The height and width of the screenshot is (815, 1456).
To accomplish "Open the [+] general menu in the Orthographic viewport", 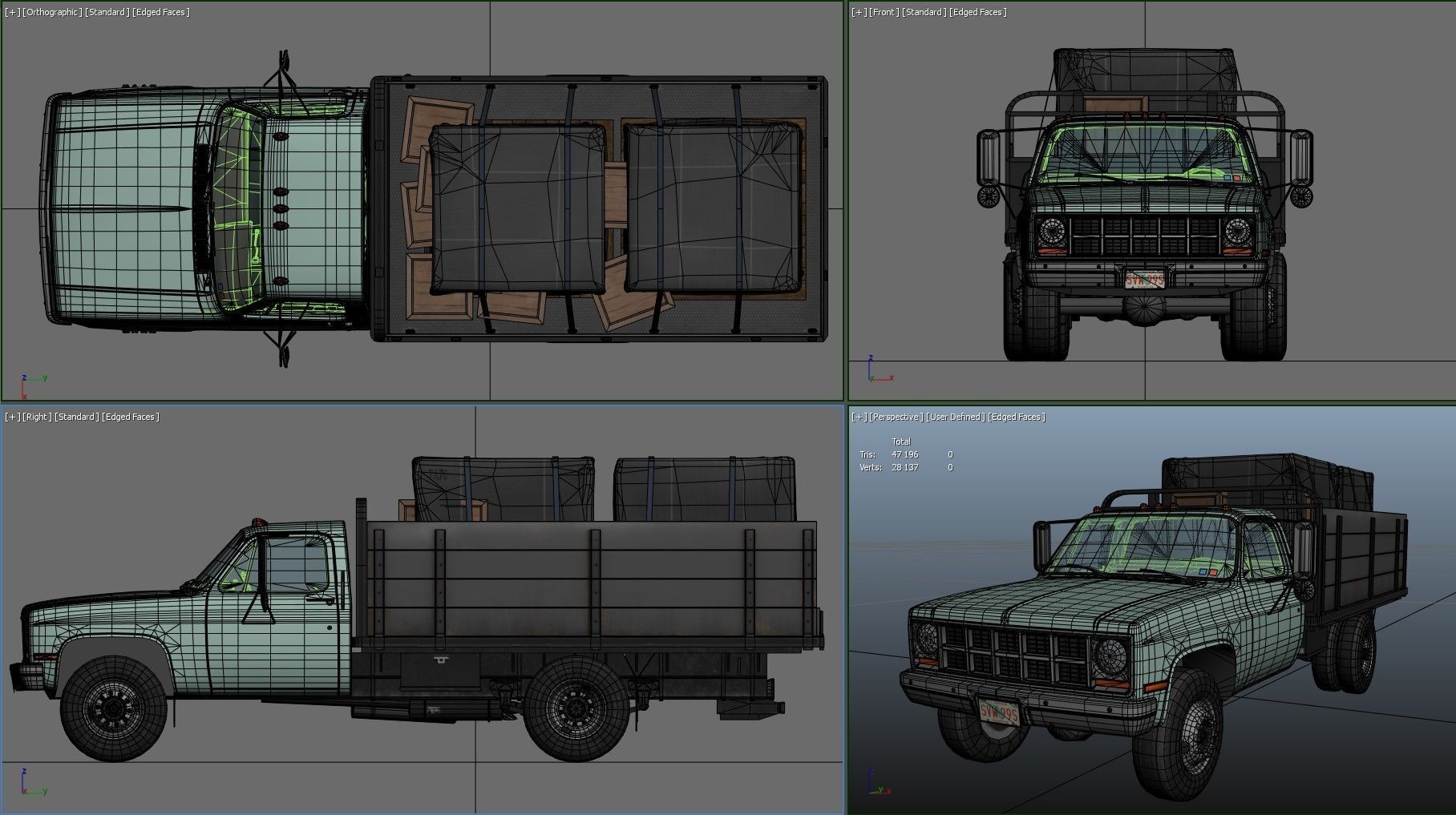I will (x=11, y=12).
